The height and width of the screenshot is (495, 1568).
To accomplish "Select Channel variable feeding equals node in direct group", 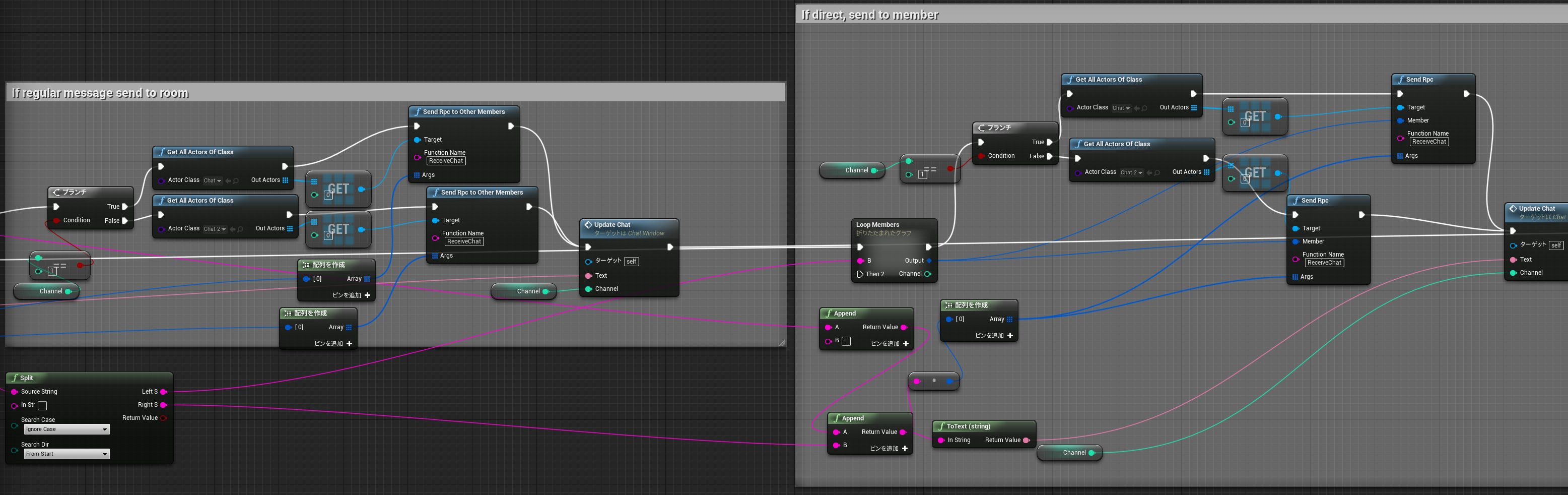I will click(852, 170).
